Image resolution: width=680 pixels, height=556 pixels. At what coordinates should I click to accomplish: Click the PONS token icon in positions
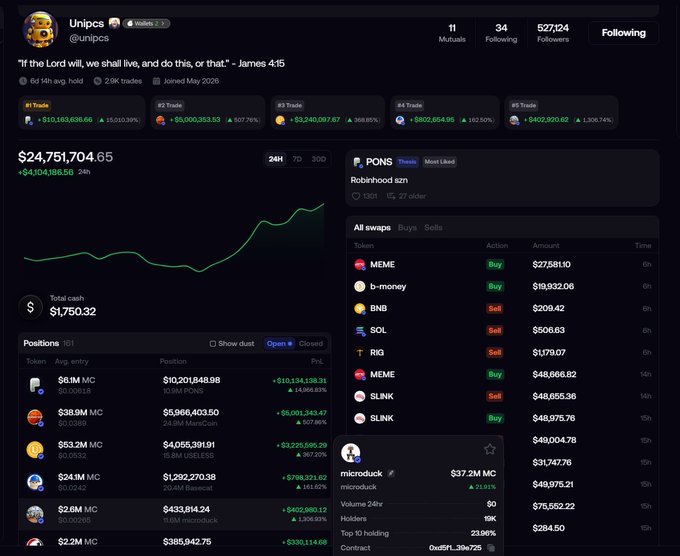click(35, 385)
